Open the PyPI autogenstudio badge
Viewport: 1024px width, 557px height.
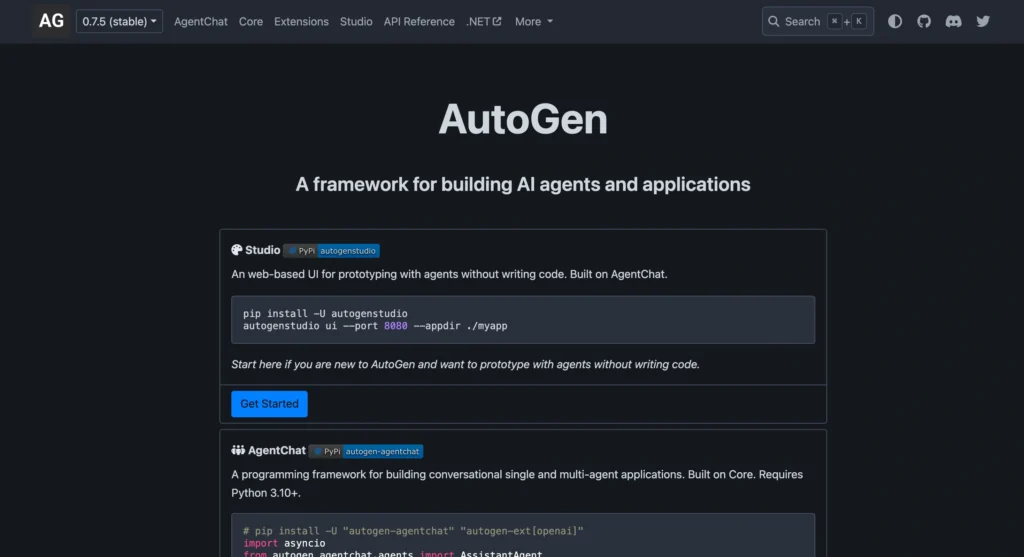332,251
